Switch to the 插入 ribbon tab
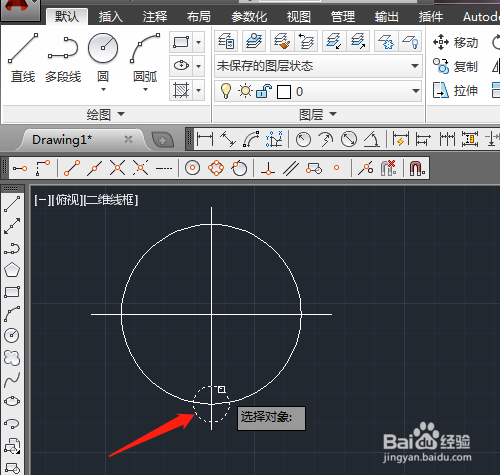The height and width of the screenshot is (475, 500). click(110, 17)
